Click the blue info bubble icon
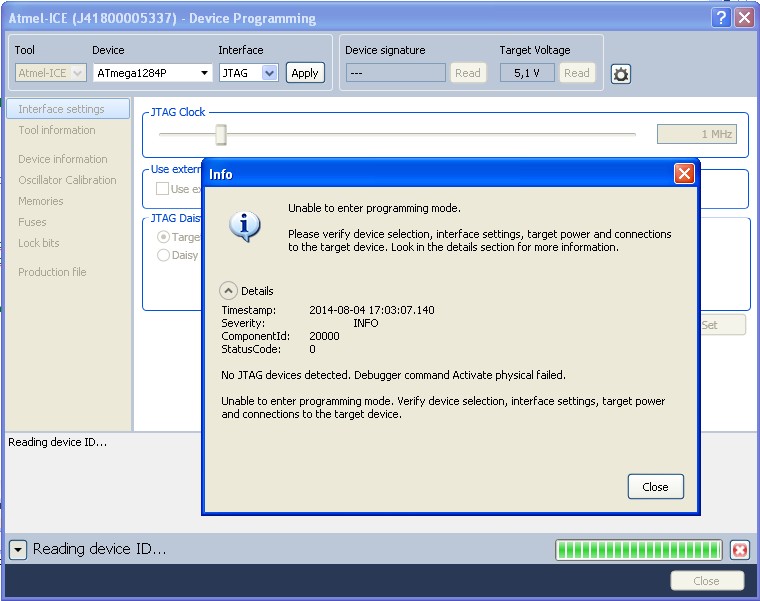Viewport: 760px width, 601px height. [x=244, y=226]
